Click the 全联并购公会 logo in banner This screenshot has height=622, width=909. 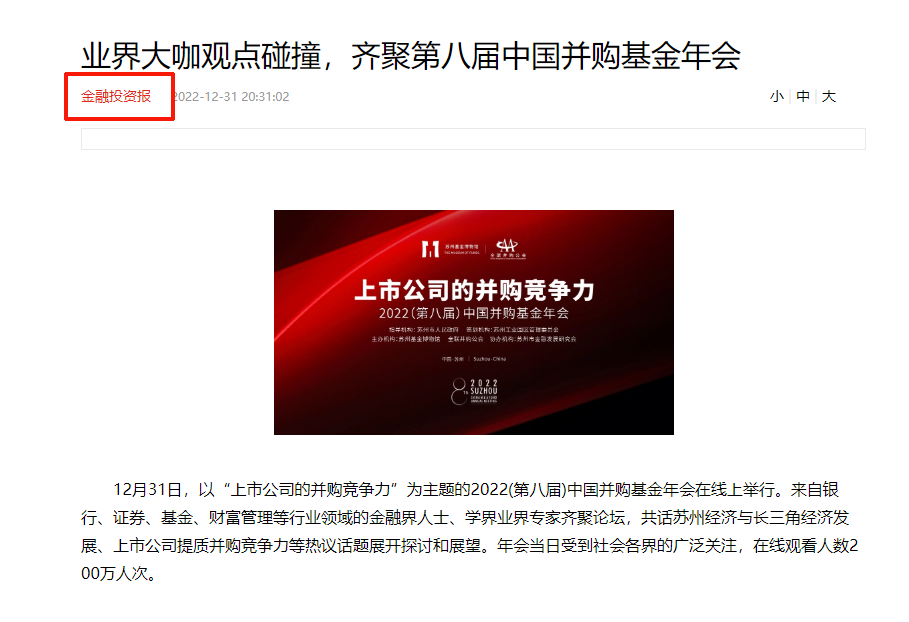tap(508, 249)
